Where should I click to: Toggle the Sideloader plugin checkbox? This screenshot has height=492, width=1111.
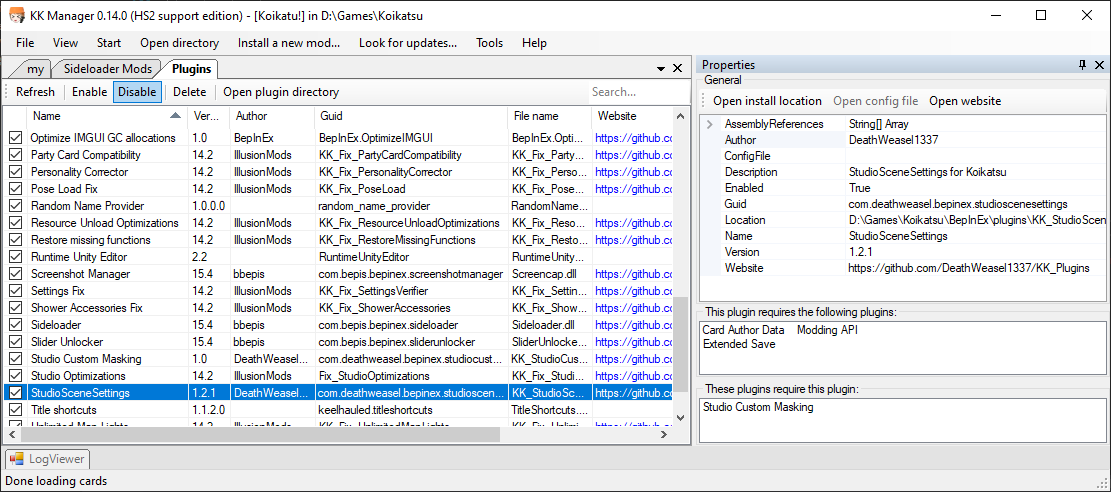click(x=15, y=325)
